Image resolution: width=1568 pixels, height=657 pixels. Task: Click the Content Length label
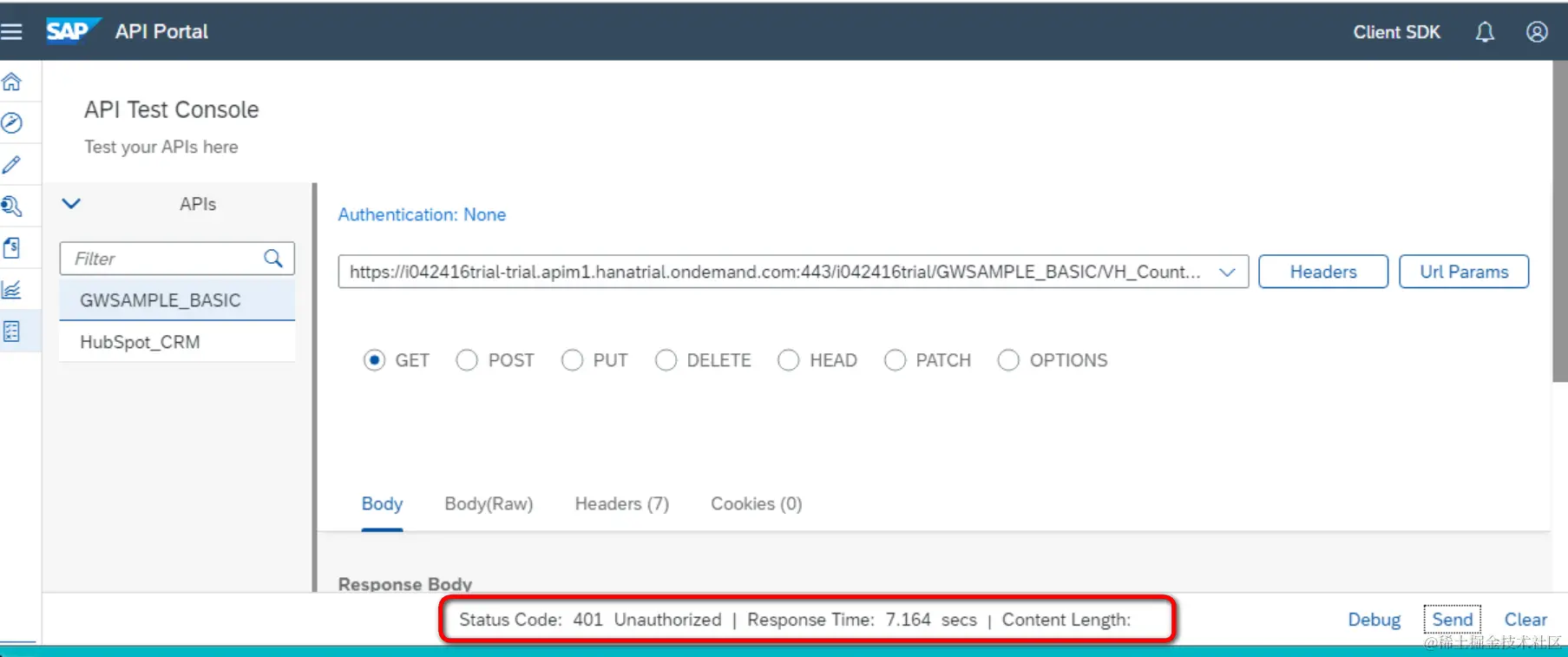(x=1066, y=620)
